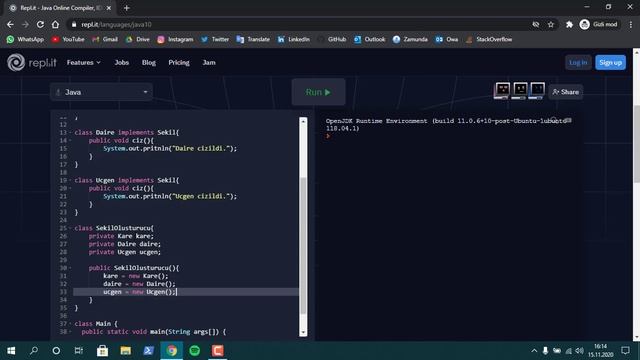Image resolution: width=640 pixels, height=360 pixels.
Task: Open the WhatsApp bookmark
Action: point(25,39)
